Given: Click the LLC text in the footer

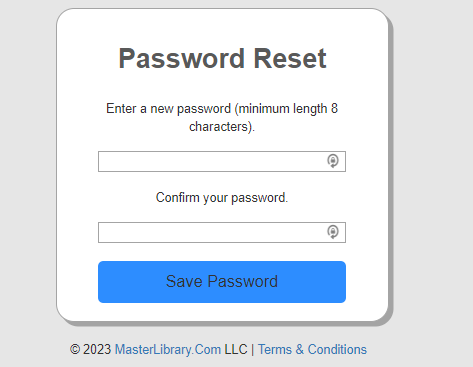Looking at the screenshot, I should pos(236,349).
